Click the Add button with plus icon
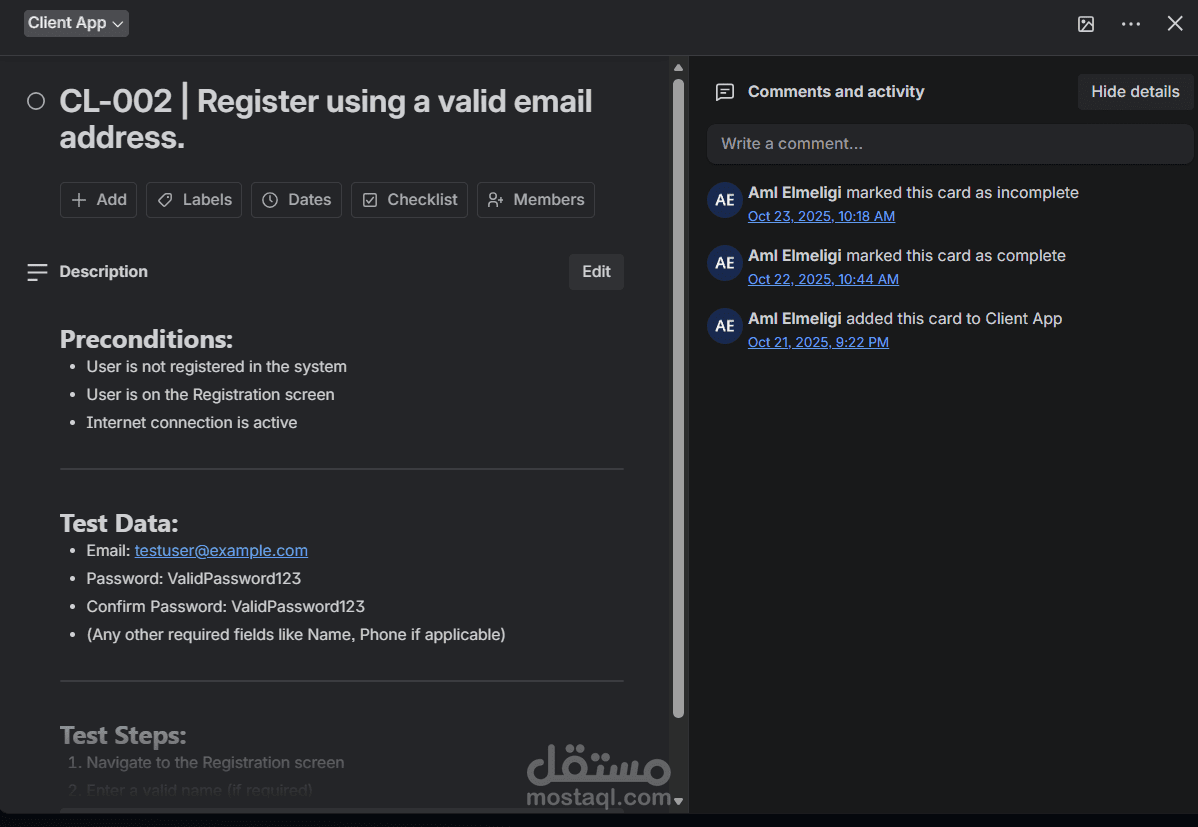The width and height of the screenshot is (1198, 827). click(x=98, y=200)
